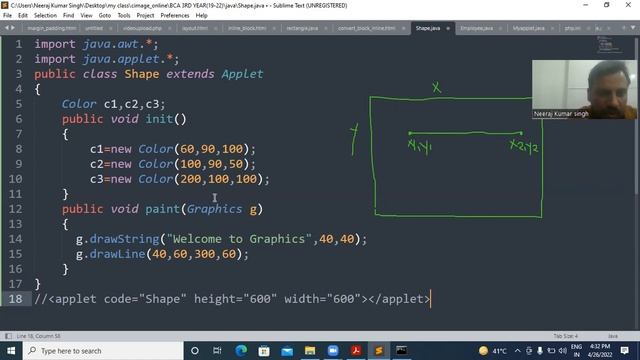Open Microsoft Store from the taskbar
The width and height of the screenshot is (640, 360).
[x=264, y=351]
